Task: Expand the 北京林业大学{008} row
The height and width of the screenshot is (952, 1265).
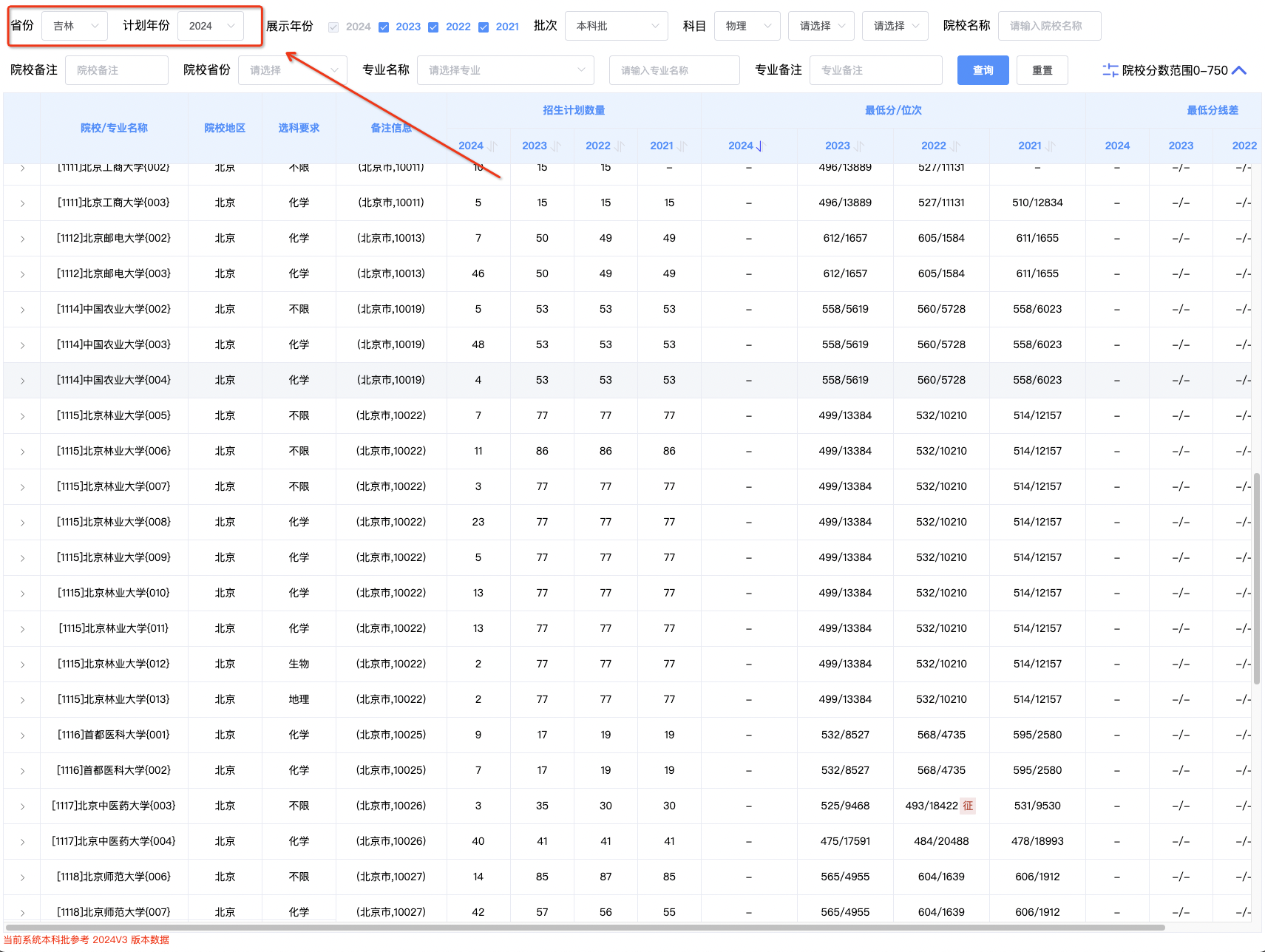Action: click(x=23, y=523)
